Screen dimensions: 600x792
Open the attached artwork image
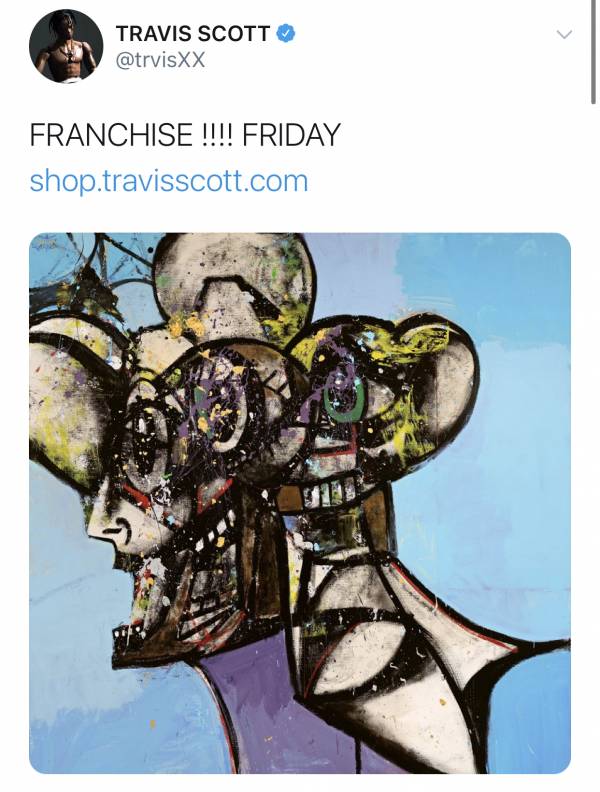click(300, 503)
